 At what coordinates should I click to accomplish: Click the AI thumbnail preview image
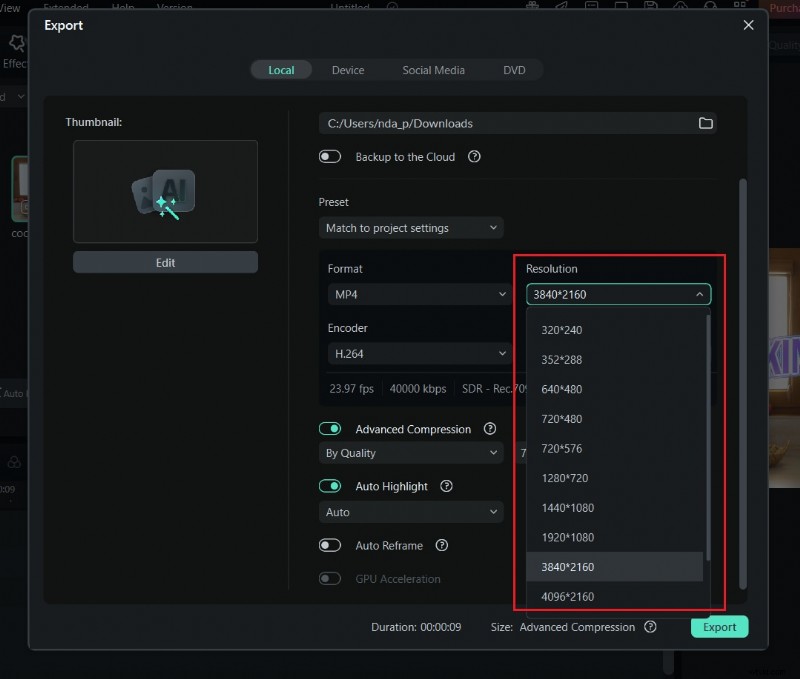[165, 191]
